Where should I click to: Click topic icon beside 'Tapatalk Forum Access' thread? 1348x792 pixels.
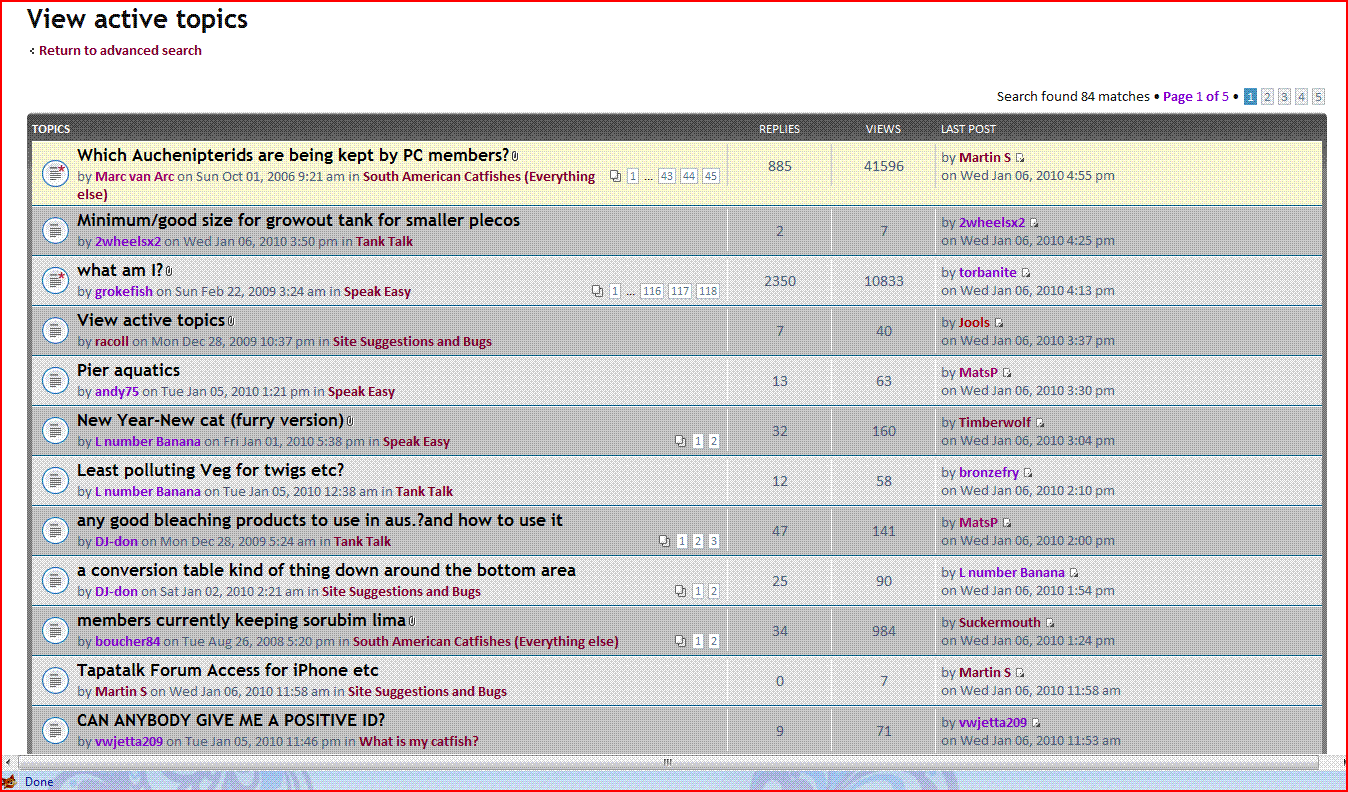point(55,681)
